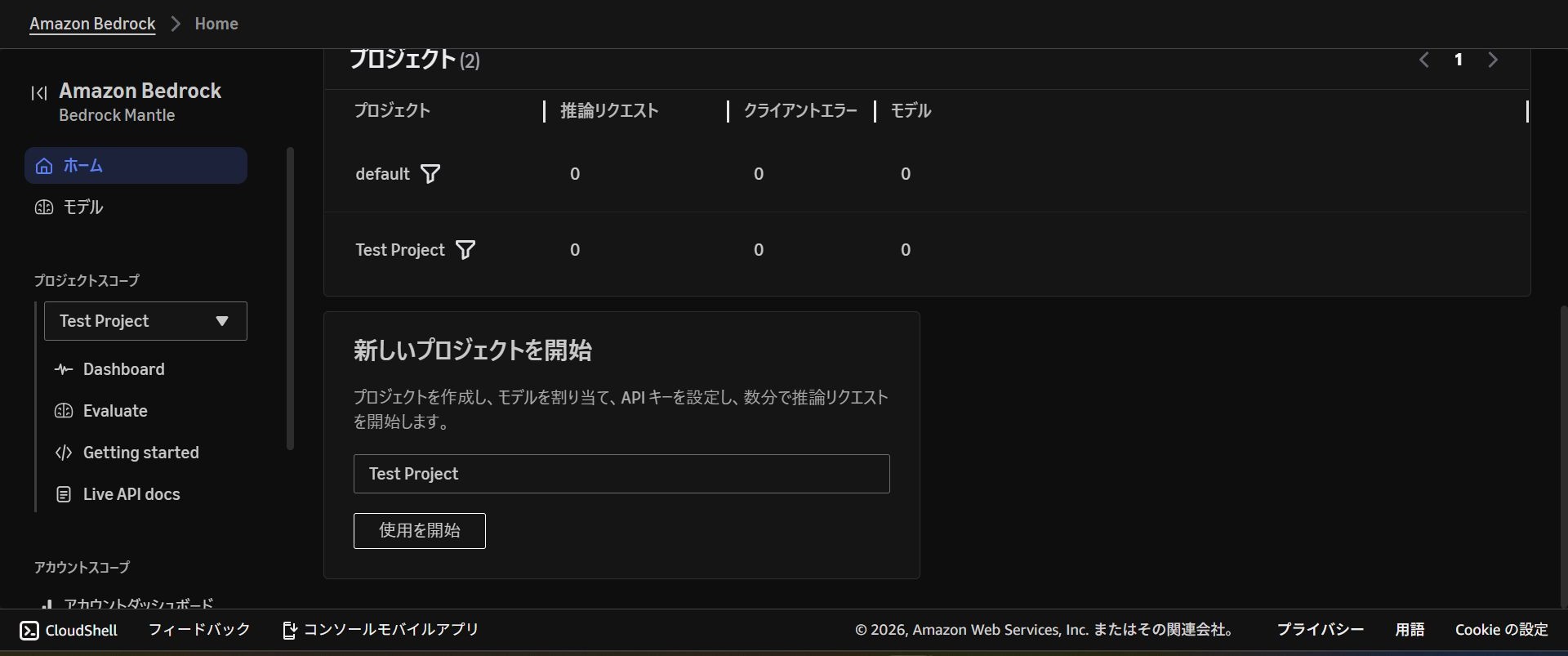Image resolution: width=1568 pixels, height=656 pixels.
Task: Click the Test Project row name
Action: click(x=400, y=250)
